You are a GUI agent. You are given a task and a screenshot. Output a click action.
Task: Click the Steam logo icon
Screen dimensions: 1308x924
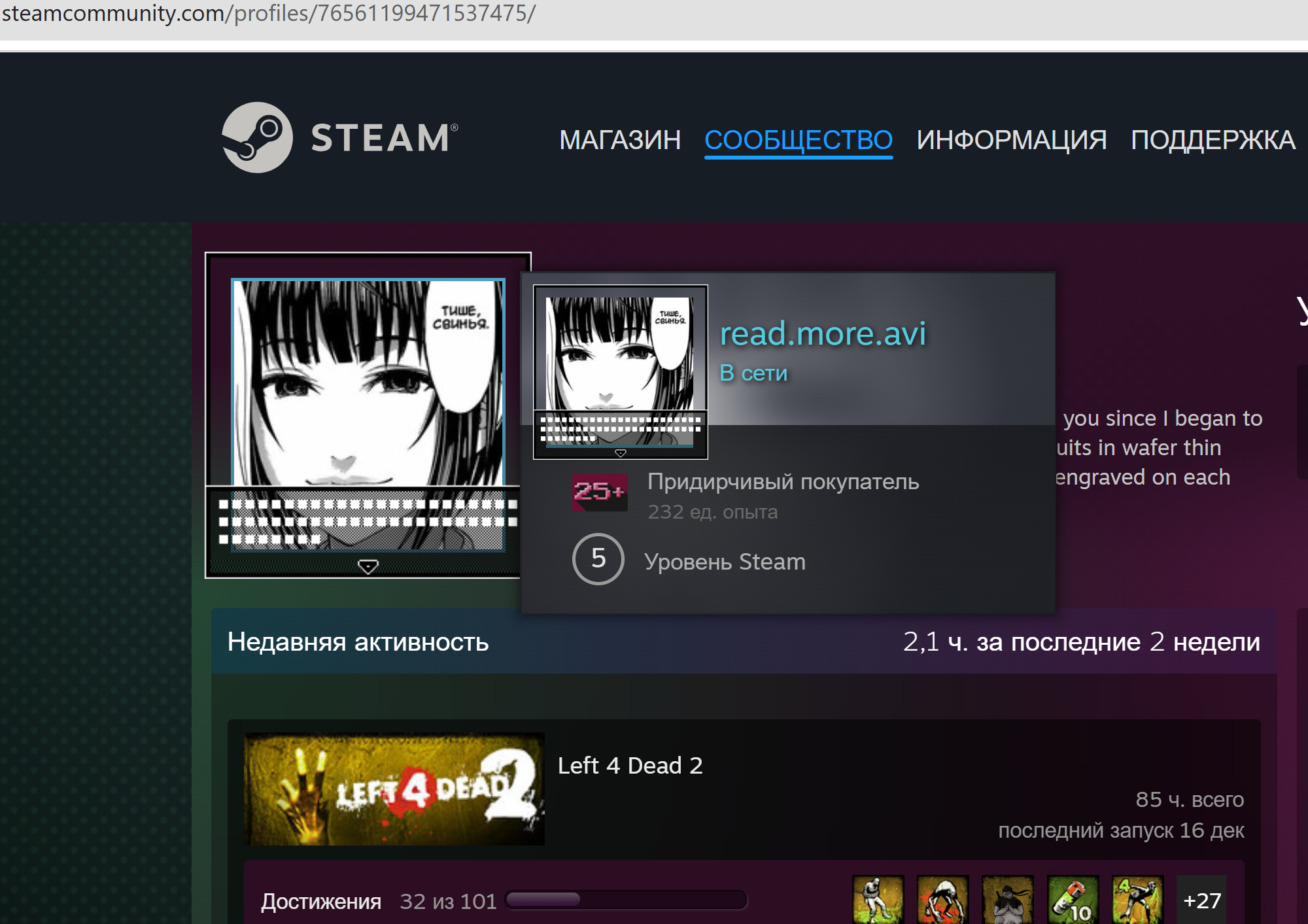point(257,138)
